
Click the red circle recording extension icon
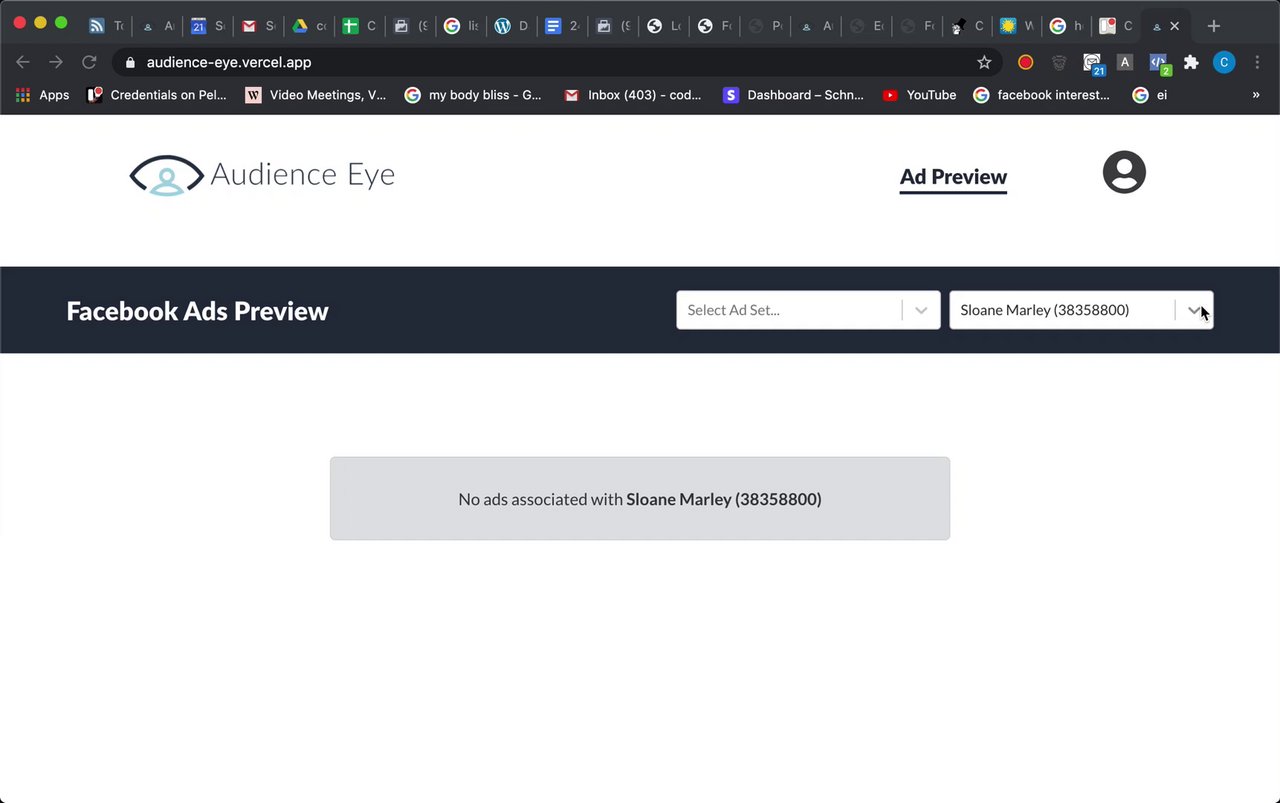(1025, 62)
